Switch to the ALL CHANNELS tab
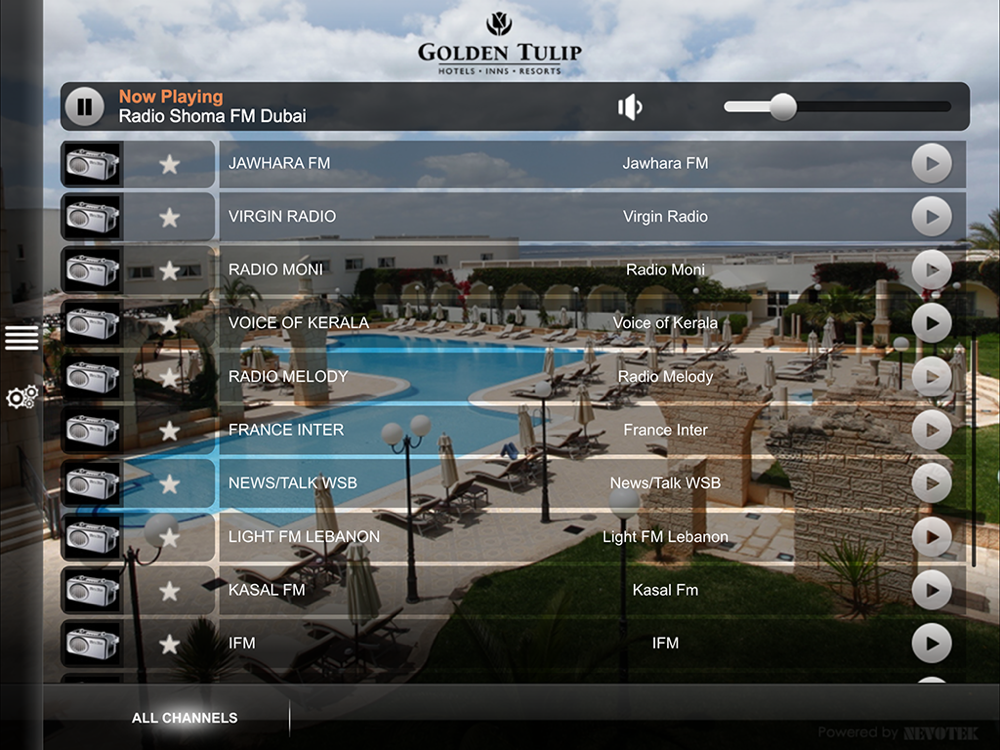This screenshot has height=750, width=1000. pos(184,718)
